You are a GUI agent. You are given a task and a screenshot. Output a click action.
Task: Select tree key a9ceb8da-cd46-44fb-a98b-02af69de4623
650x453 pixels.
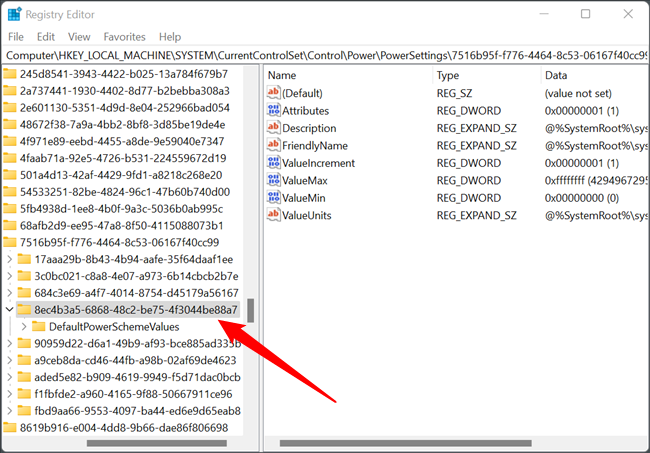pyautogui.click(x=135, y=360)
